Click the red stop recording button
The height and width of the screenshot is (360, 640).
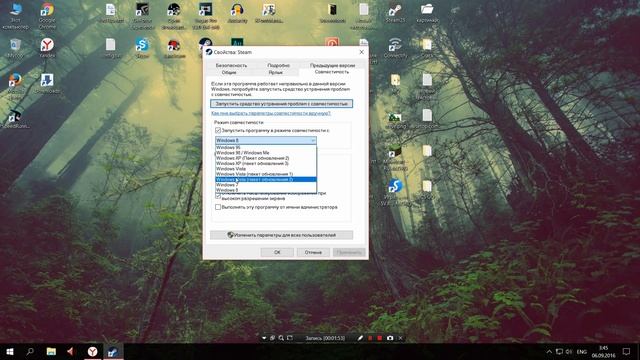(380, 338)
